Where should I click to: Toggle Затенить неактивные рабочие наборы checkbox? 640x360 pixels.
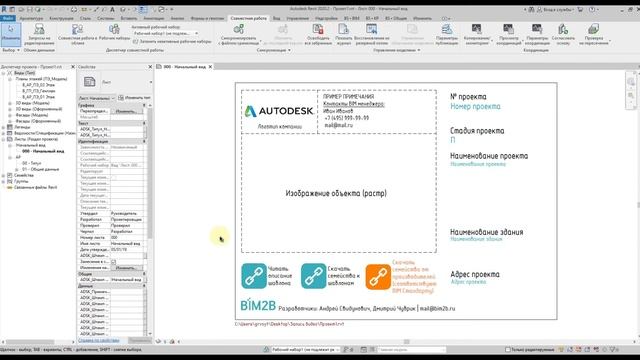pos(136,42)
